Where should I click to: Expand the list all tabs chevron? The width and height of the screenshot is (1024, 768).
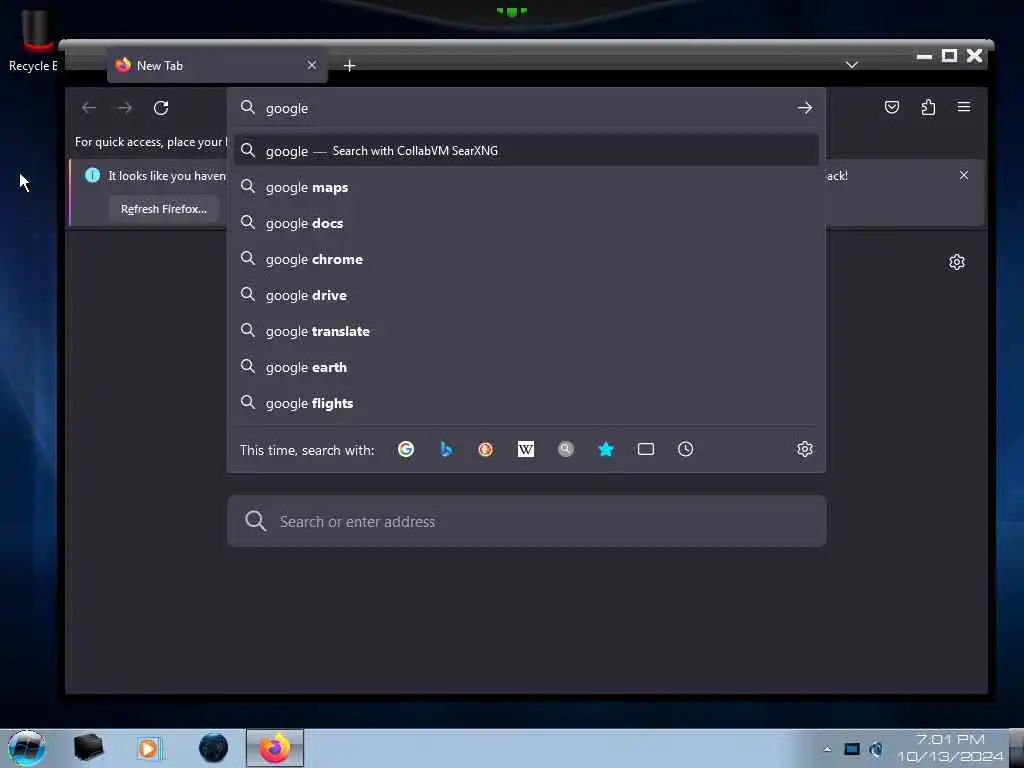[x=852, y=65]
